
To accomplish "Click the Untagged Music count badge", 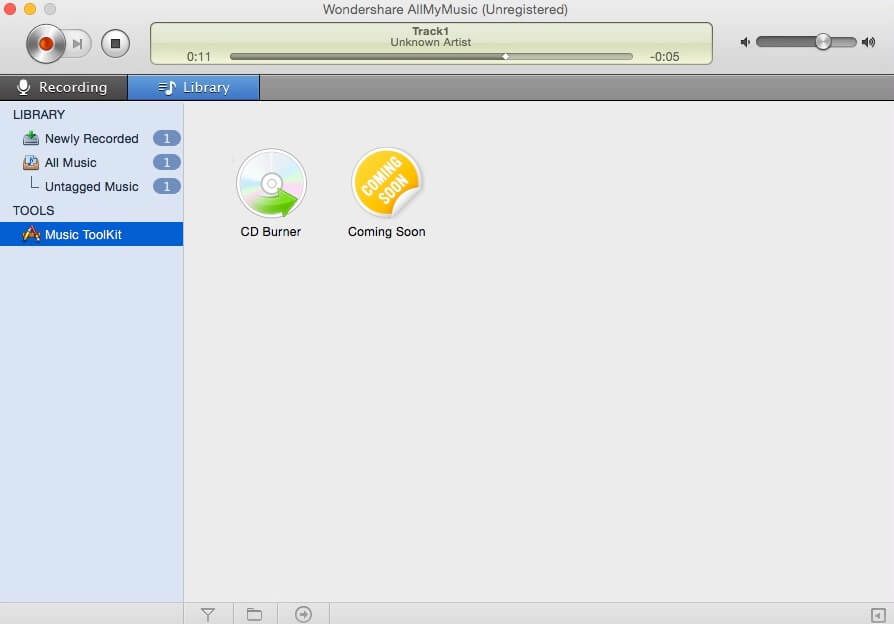I will tap(166, 187).
